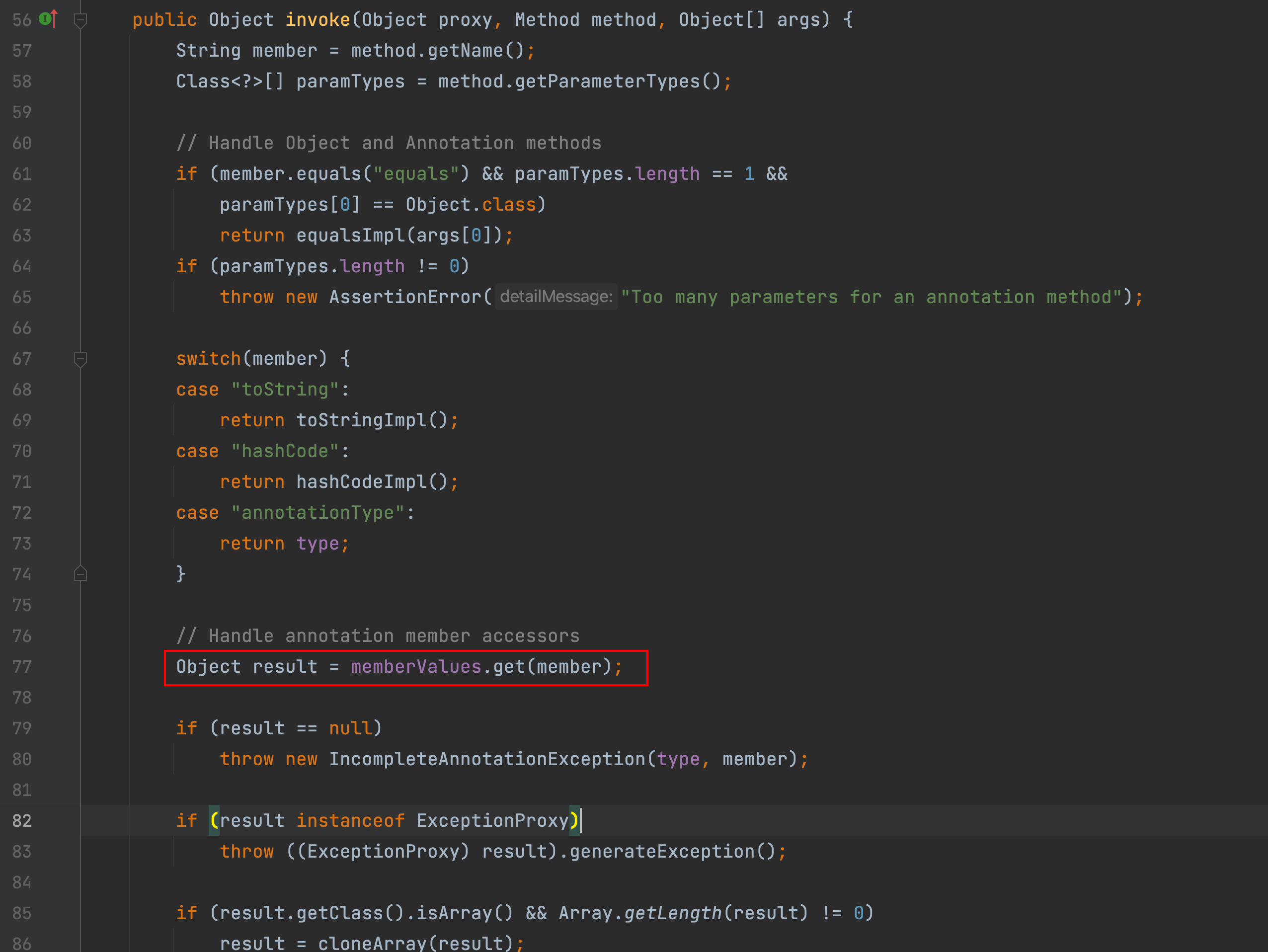Click the "hashCode" case string
Viewport: 1268px width, 952px height.
pos(285,451)
